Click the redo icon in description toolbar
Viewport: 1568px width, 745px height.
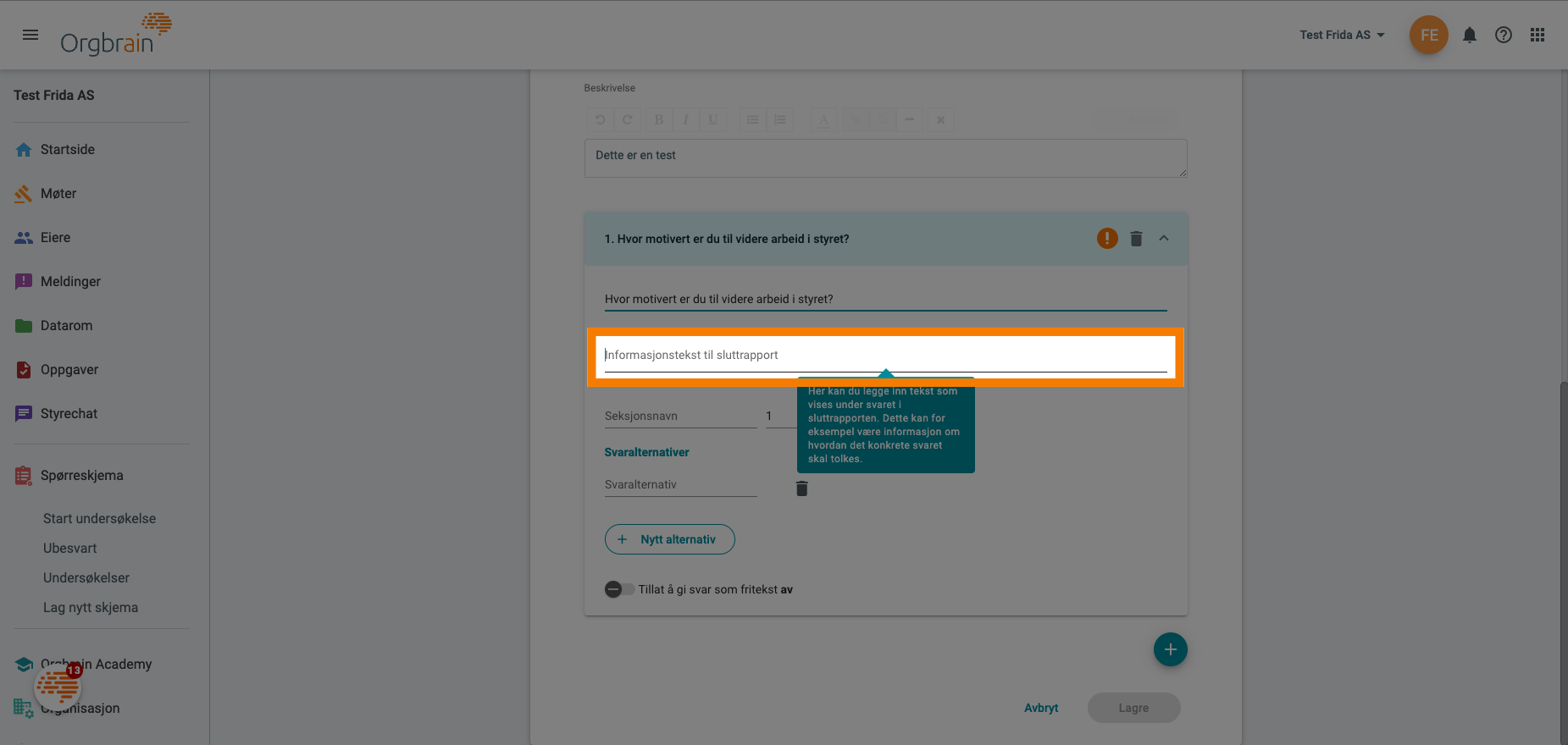tap(627, 119)
